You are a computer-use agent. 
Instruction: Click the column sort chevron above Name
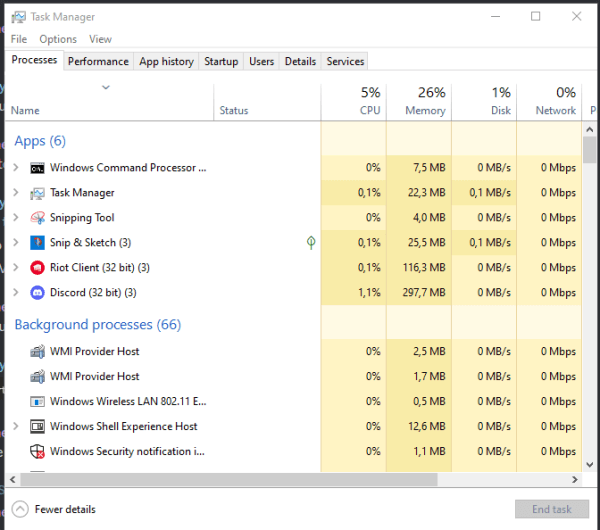tap(106, 88)
